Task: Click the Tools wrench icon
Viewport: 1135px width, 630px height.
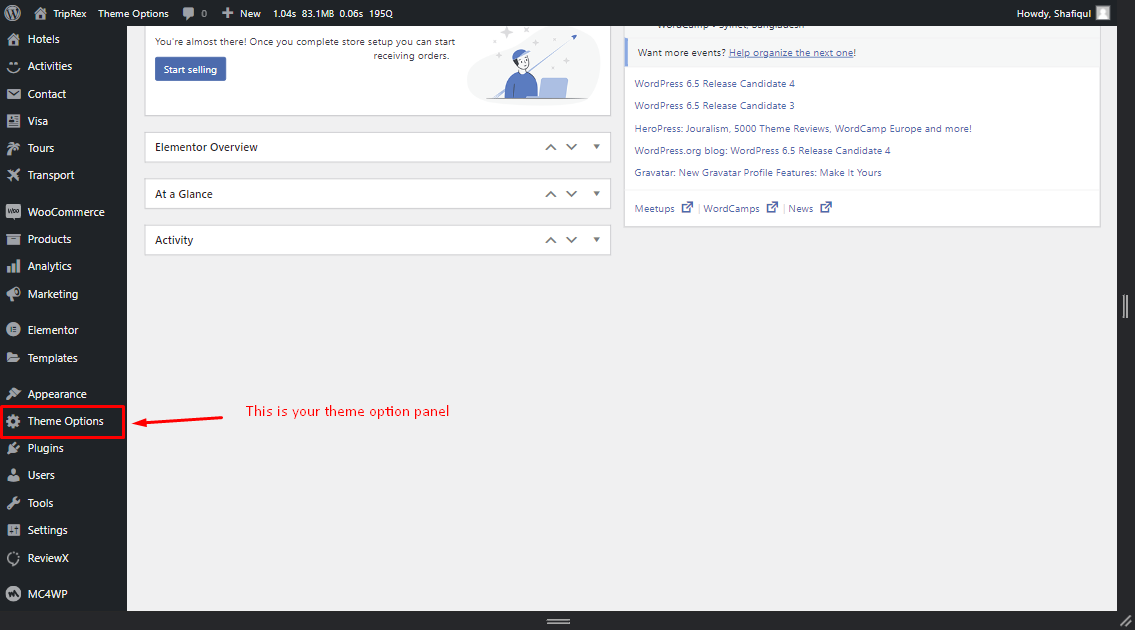Action: click(13, 503)
